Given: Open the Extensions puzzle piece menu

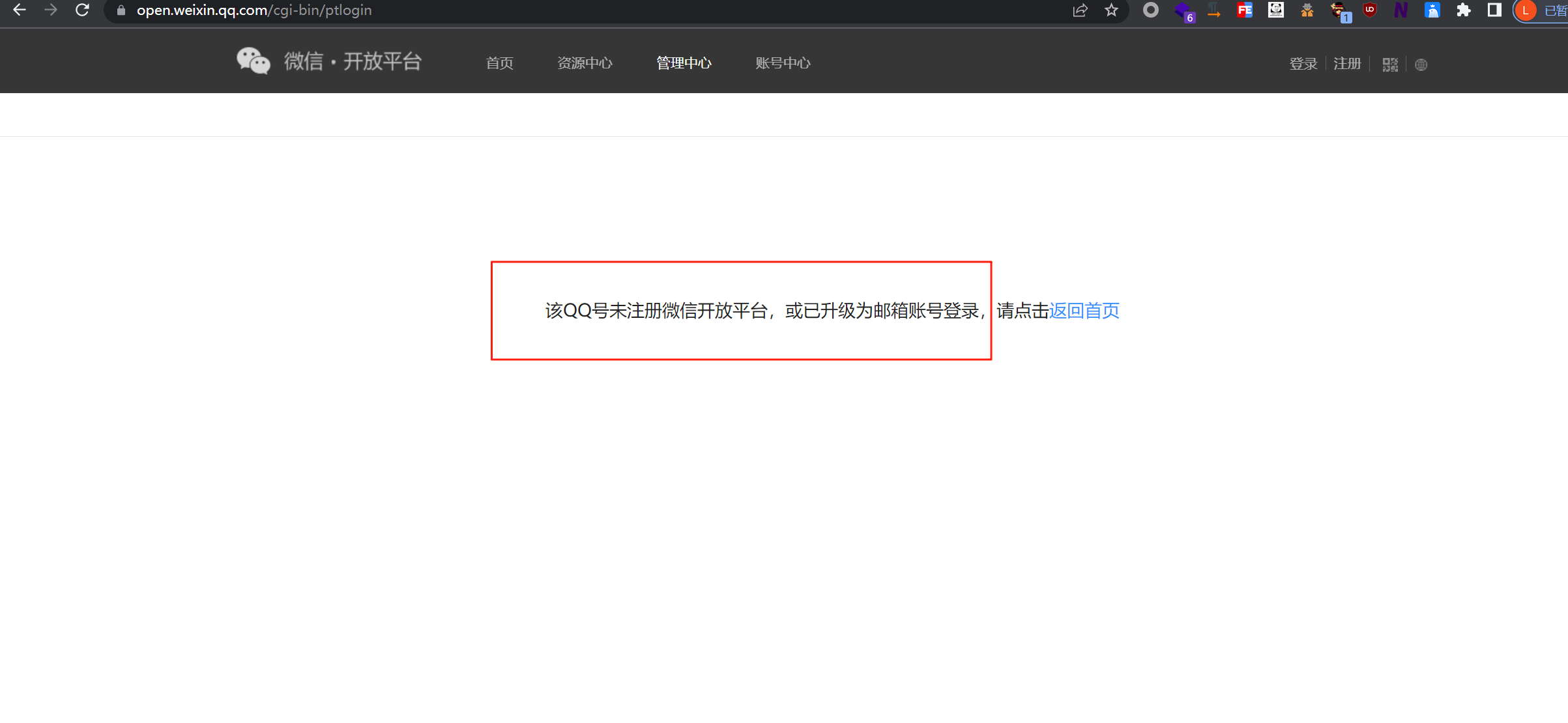Looking at the screenshot, I should [x=1463, y=10].
